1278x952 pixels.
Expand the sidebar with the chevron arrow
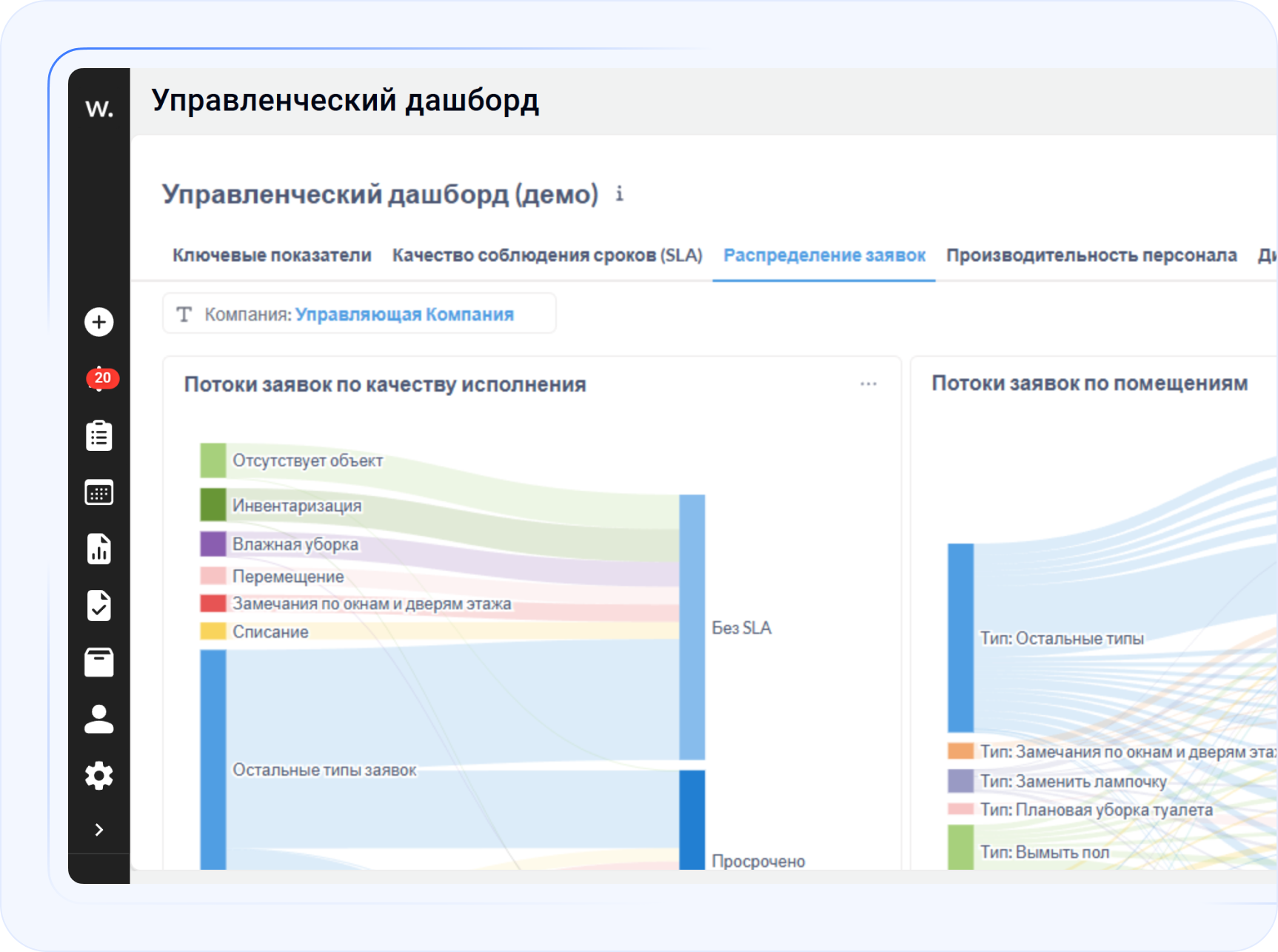pyautogui.click(x=98, y=830)
